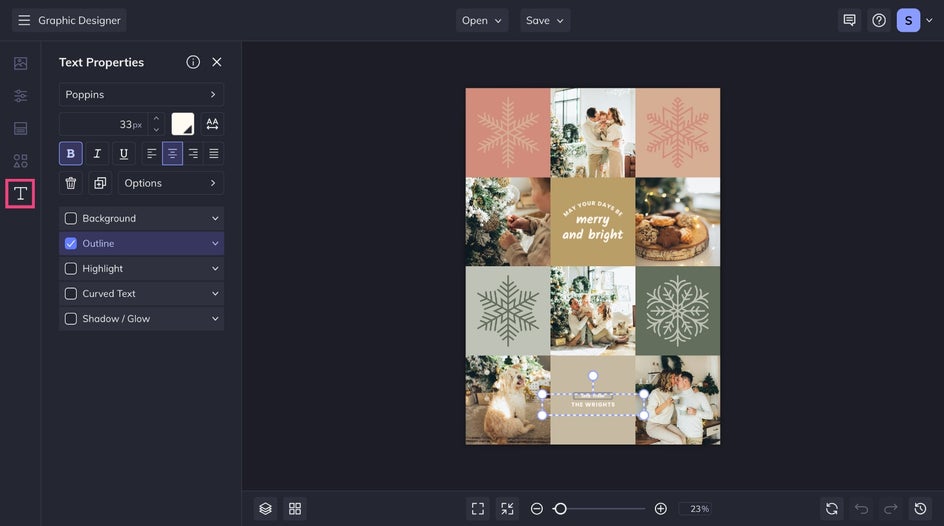Increase font size with up arrow
Screen dimensions: 944x526
point(157,119)
